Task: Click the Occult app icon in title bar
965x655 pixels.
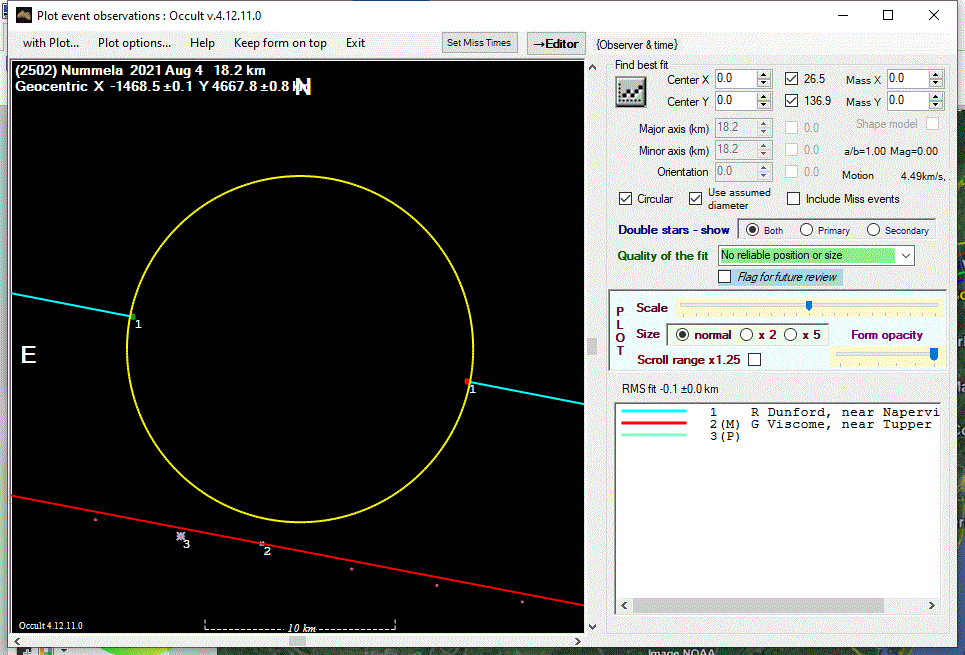Action: 22,15
